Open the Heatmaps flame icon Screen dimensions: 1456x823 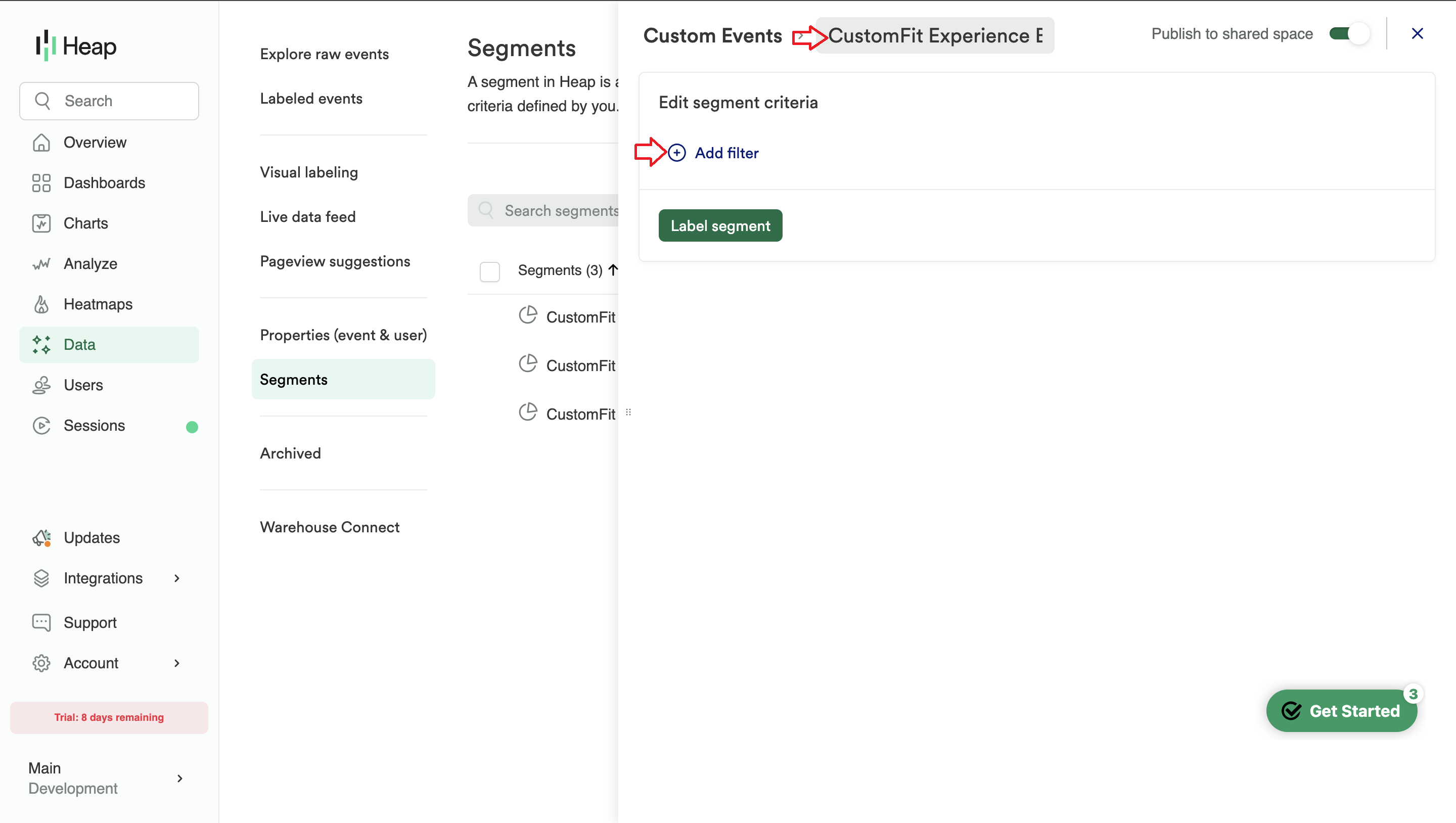(x=41, y=304)
